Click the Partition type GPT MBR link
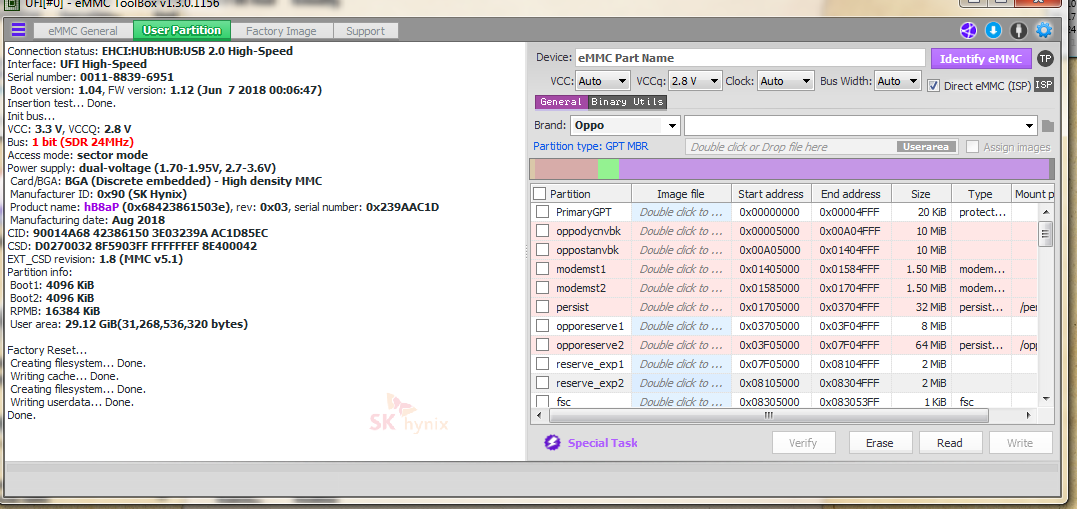The height and width of the screenshot is (509, 1077). [x=591, y=146]
